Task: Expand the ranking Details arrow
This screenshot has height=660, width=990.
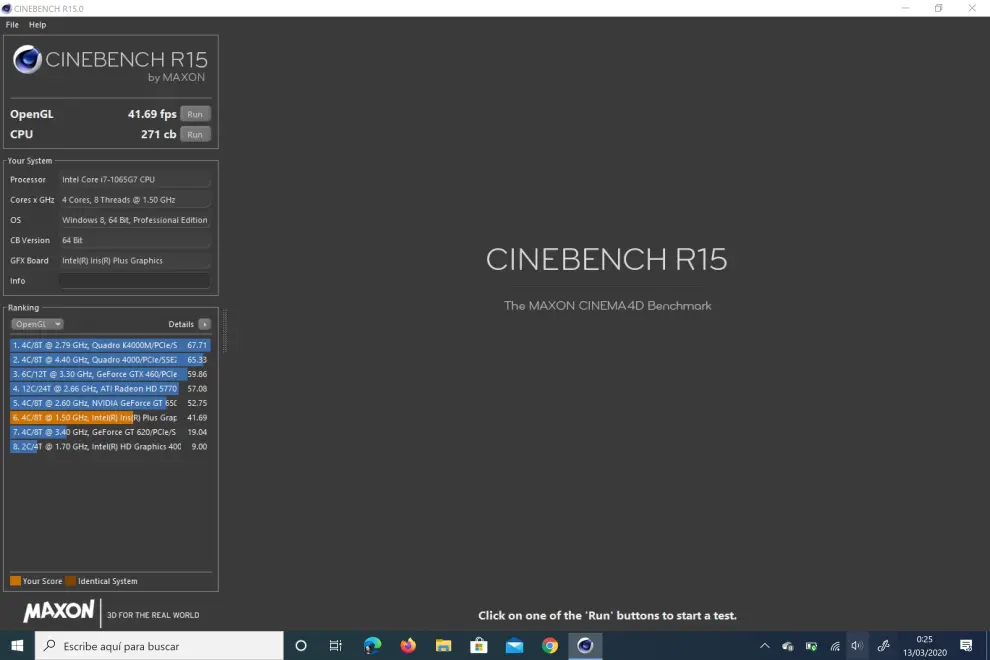Action: pos(204,324)
